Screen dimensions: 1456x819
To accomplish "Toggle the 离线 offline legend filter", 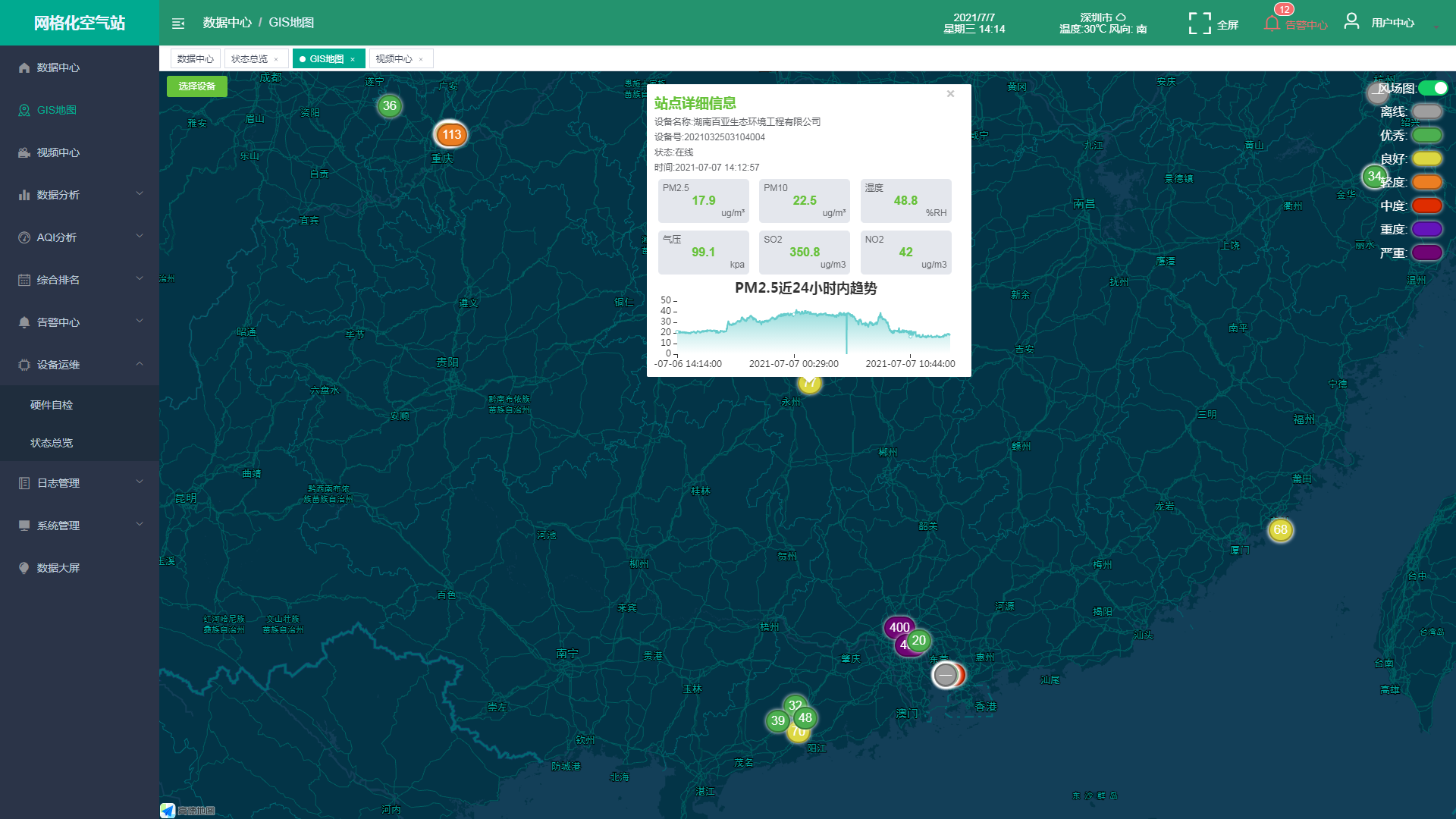I will (1426, 111).
